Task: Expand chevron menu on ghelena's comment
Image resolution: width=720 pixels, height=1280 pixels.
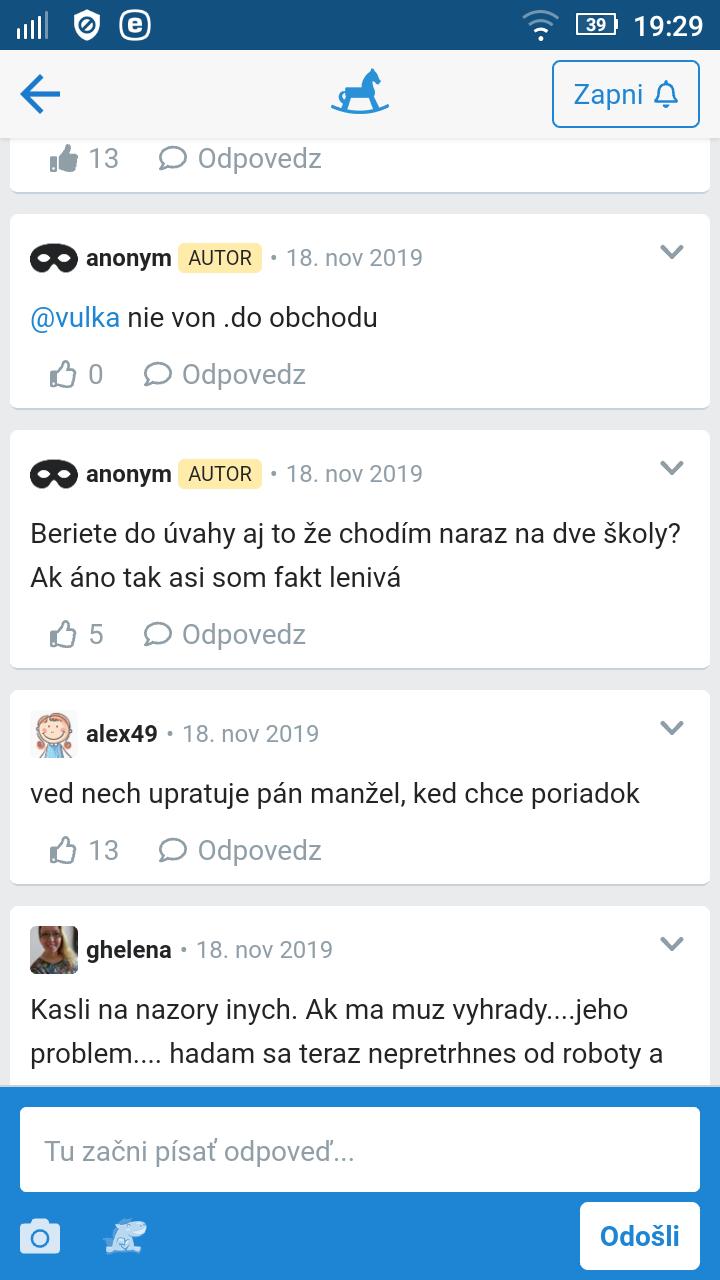Action: tap(672, 944)
